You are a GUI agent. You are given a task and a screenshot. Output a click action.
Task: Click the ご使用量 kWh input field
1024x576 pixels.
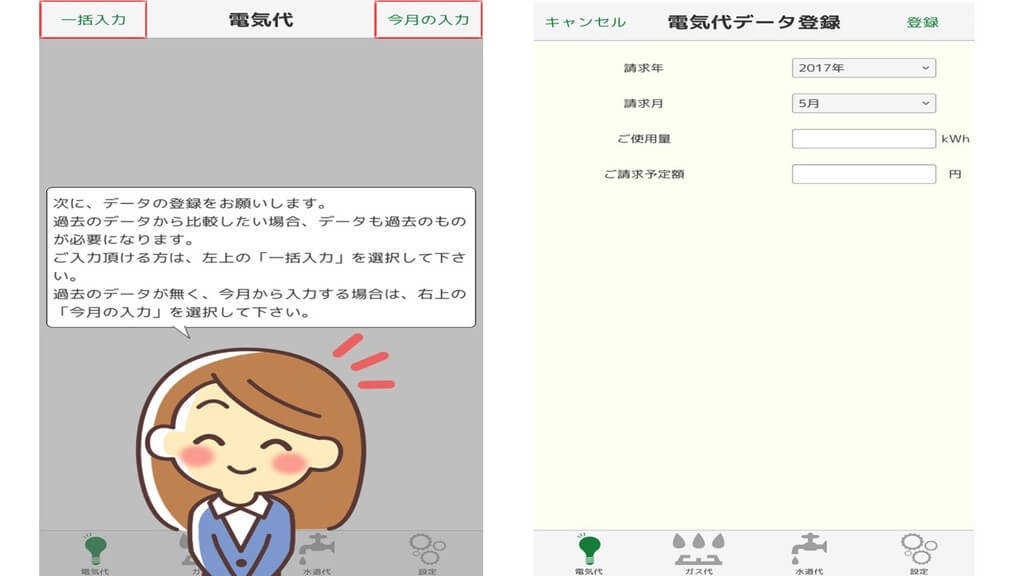point(864,139)
